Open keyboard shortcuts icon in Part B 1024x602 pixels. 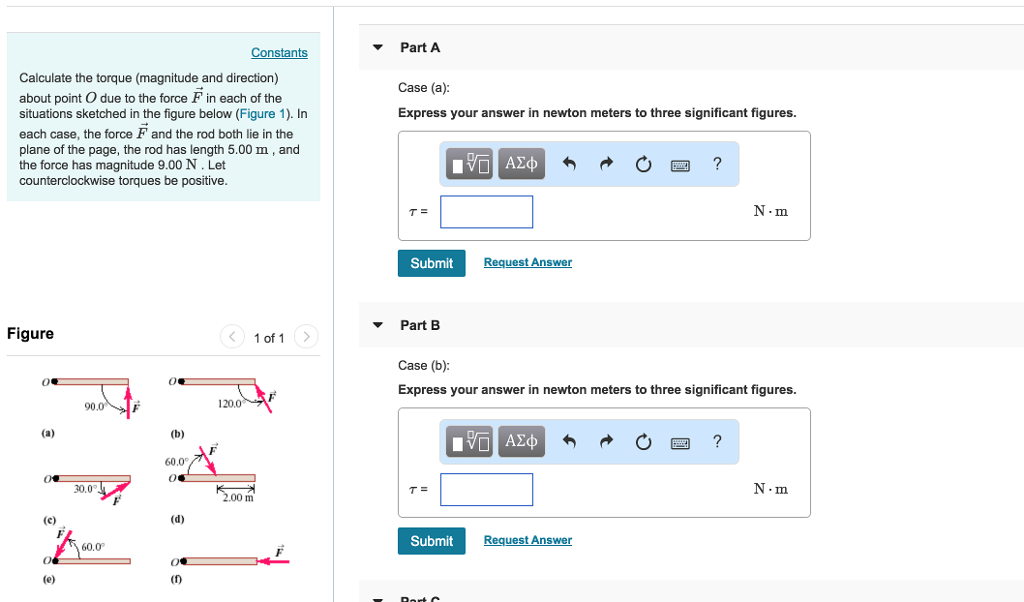(680, 441)
